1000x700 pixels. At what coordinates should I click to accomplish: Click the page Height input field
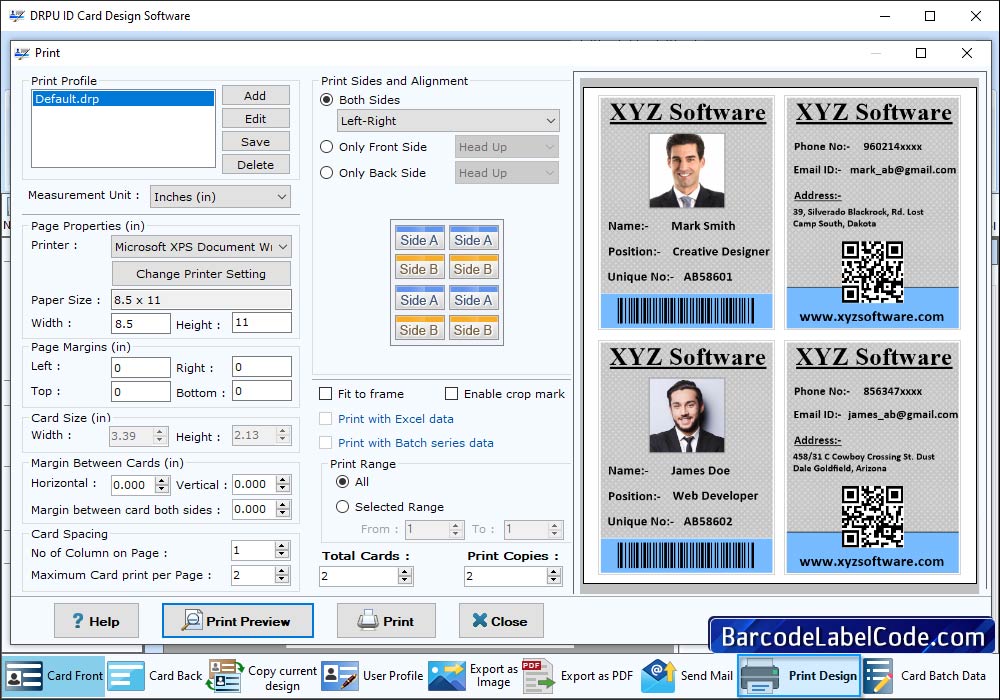pyautogui.click(x=261, y=323)
